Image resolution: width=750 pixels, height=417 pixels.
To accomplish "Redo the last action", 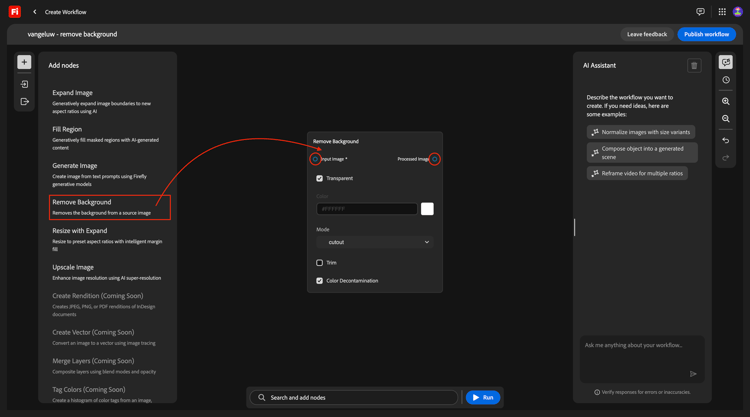I will 726,158.
